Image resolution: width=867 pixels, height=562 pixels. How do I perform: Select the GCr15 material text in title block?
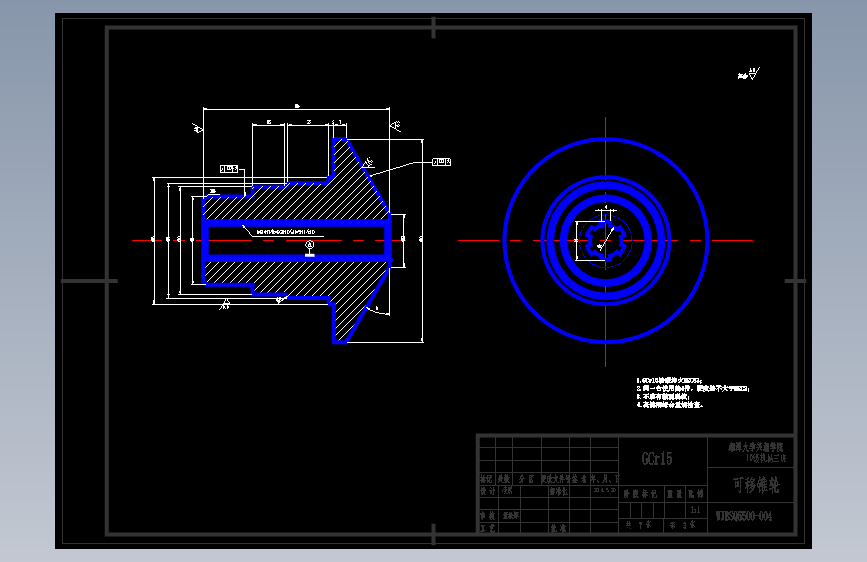tap(657, 459)
